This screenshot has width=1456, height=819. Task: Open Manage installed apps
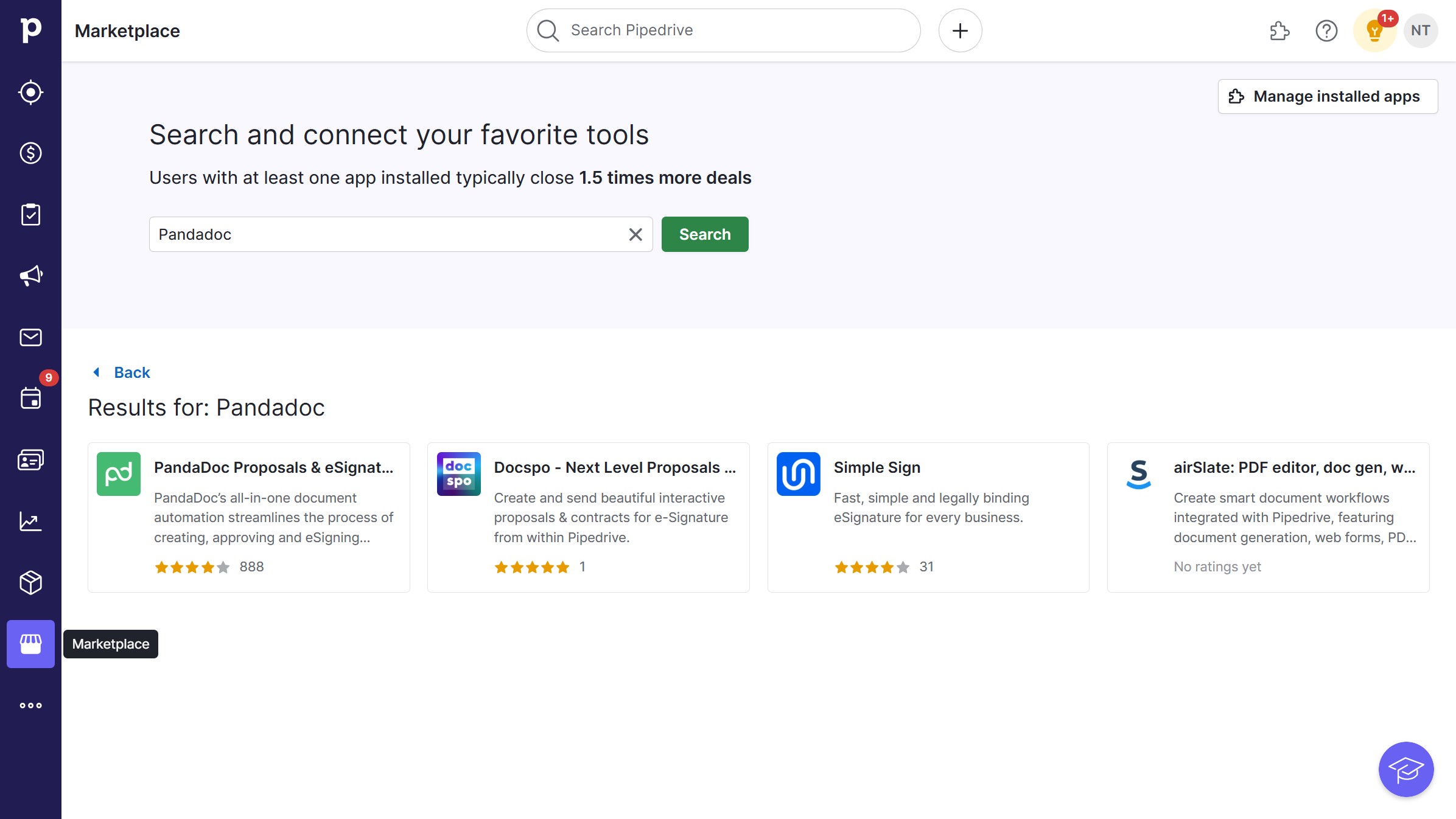click(x=1327, y=96)
